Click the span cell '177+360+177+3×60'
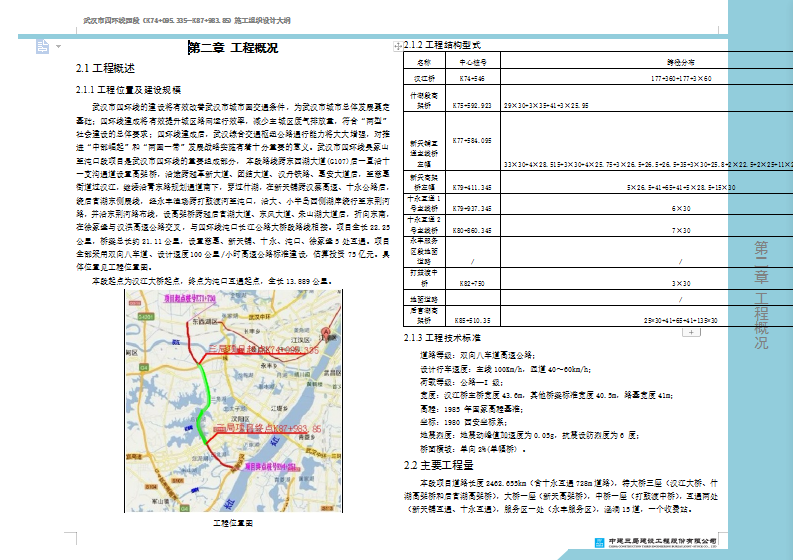Screen dimensions: 793x560 (x=681, y=78)
